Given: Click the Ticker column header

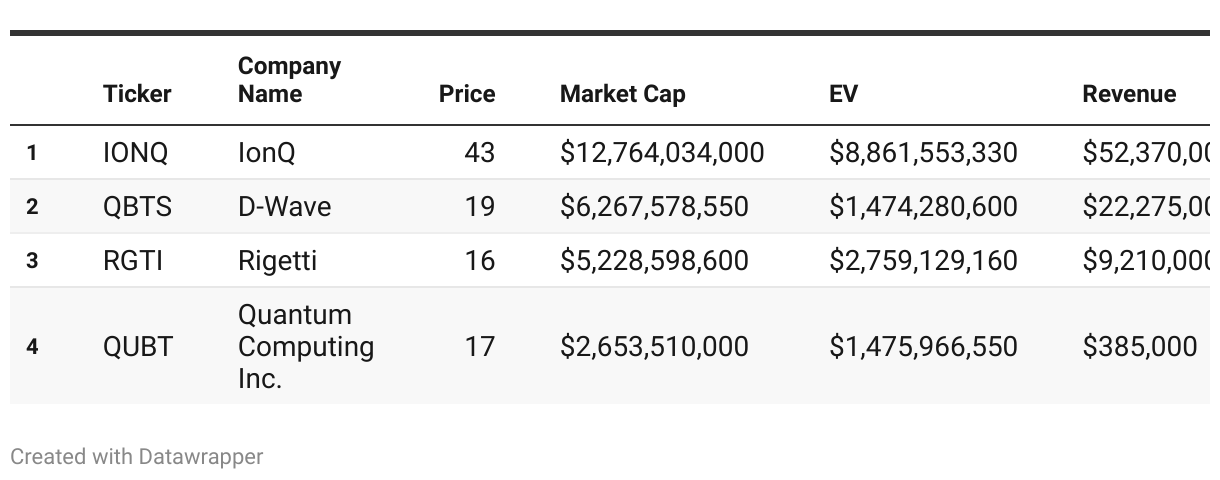Looking at the screenshot, I should (137, 94).
